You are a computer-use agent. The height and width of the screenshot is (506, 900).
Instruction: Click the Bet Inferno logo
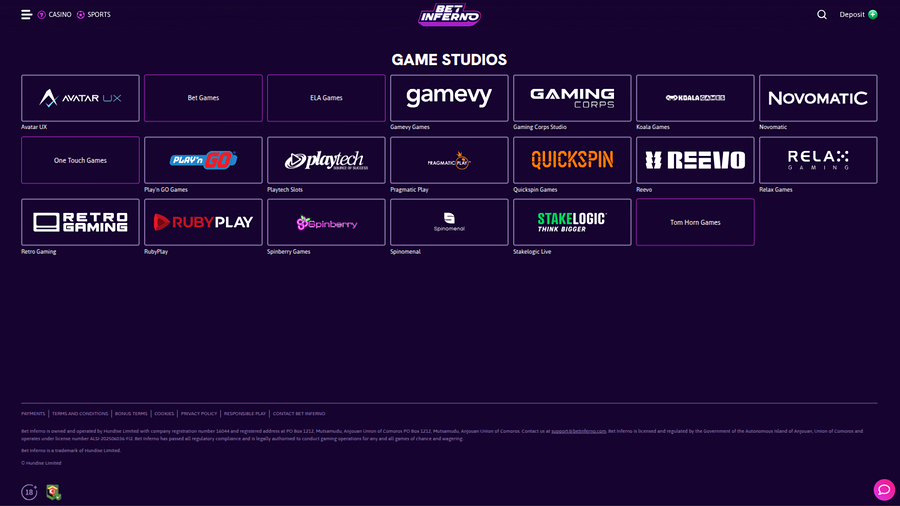point(449,15)
